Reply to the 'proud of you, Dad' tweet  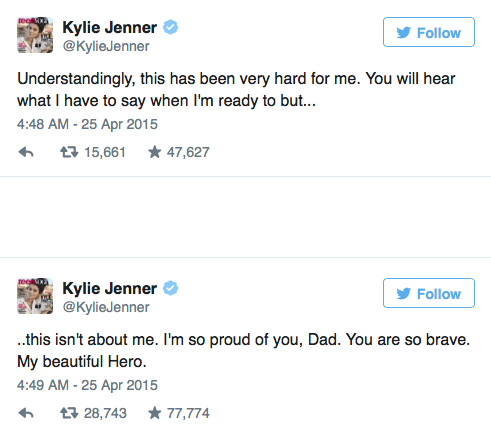(x=26, y=413)
